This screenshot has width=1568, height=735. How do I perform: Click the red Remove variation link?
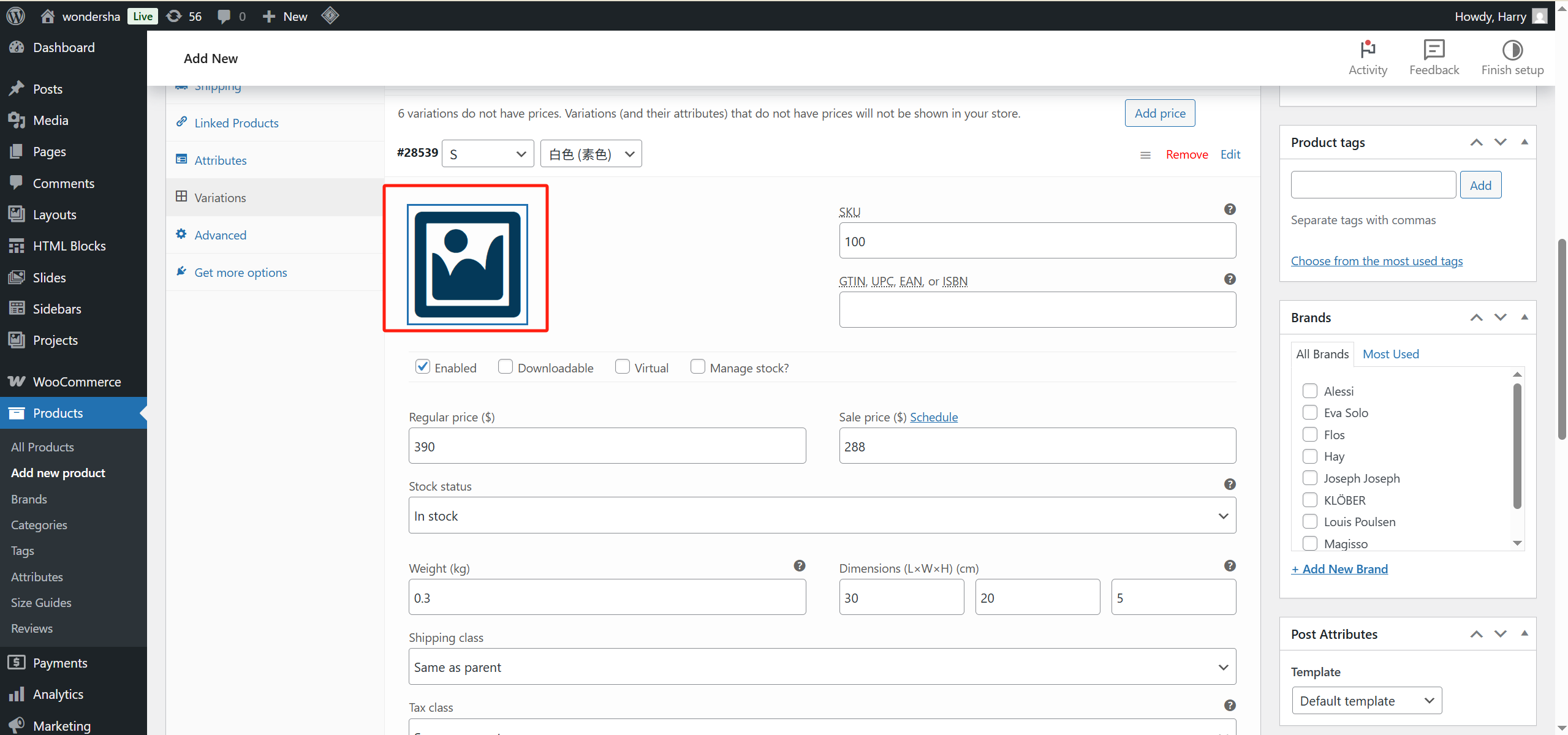[x=1186, y=154]
